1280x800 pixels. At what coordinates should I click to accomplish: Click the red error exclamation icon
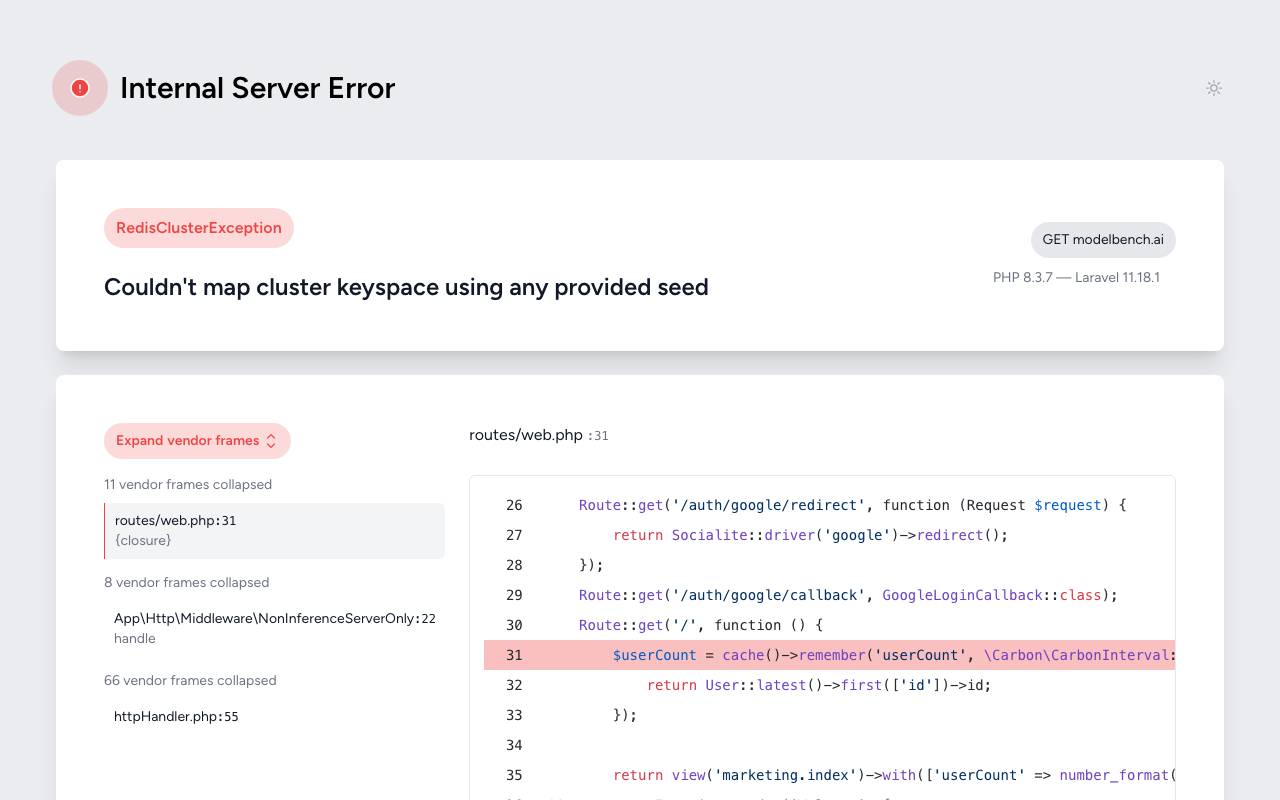[80, 88]
